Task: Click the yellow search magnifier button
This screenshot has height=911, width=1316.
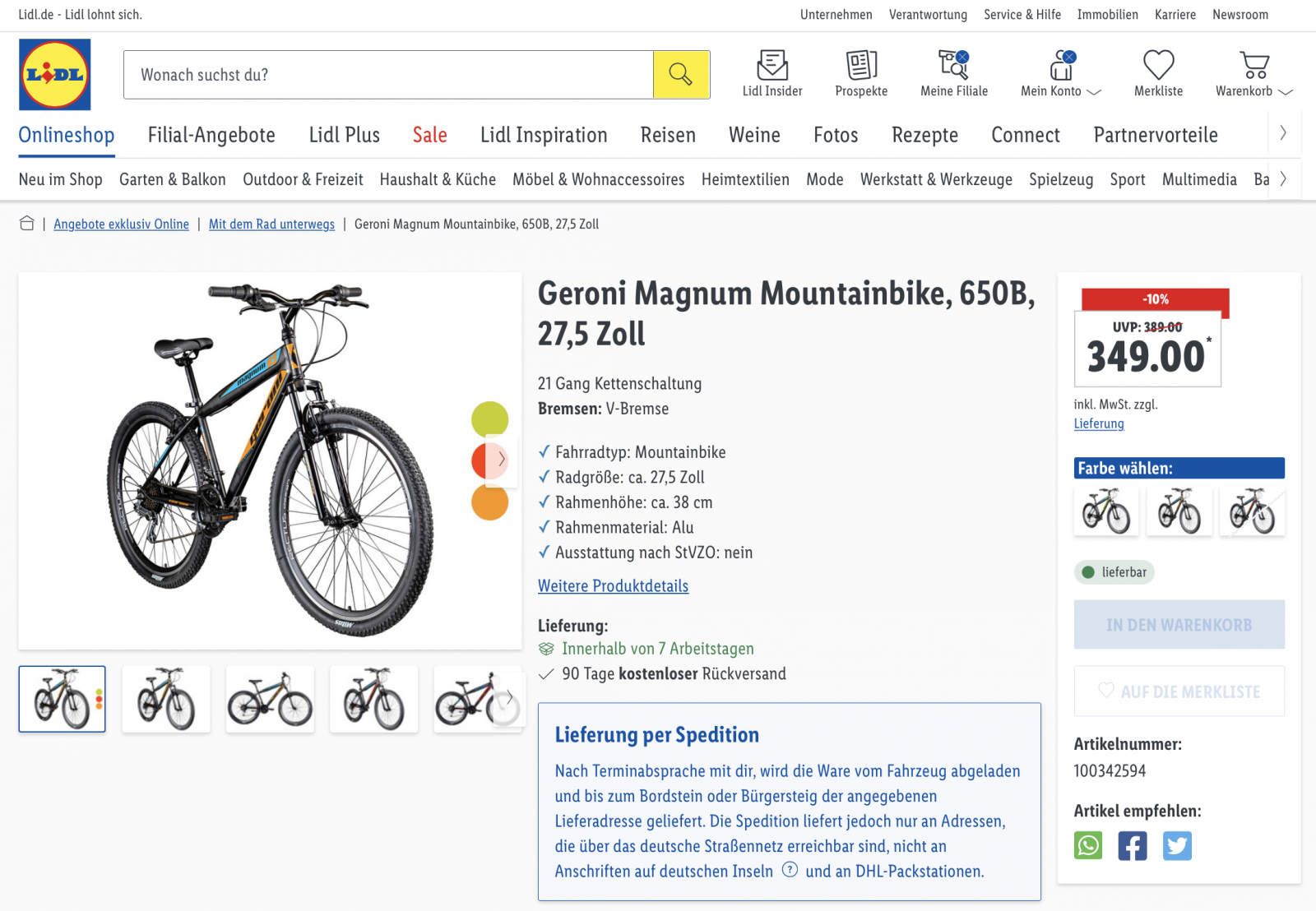Action: point(681,75)
